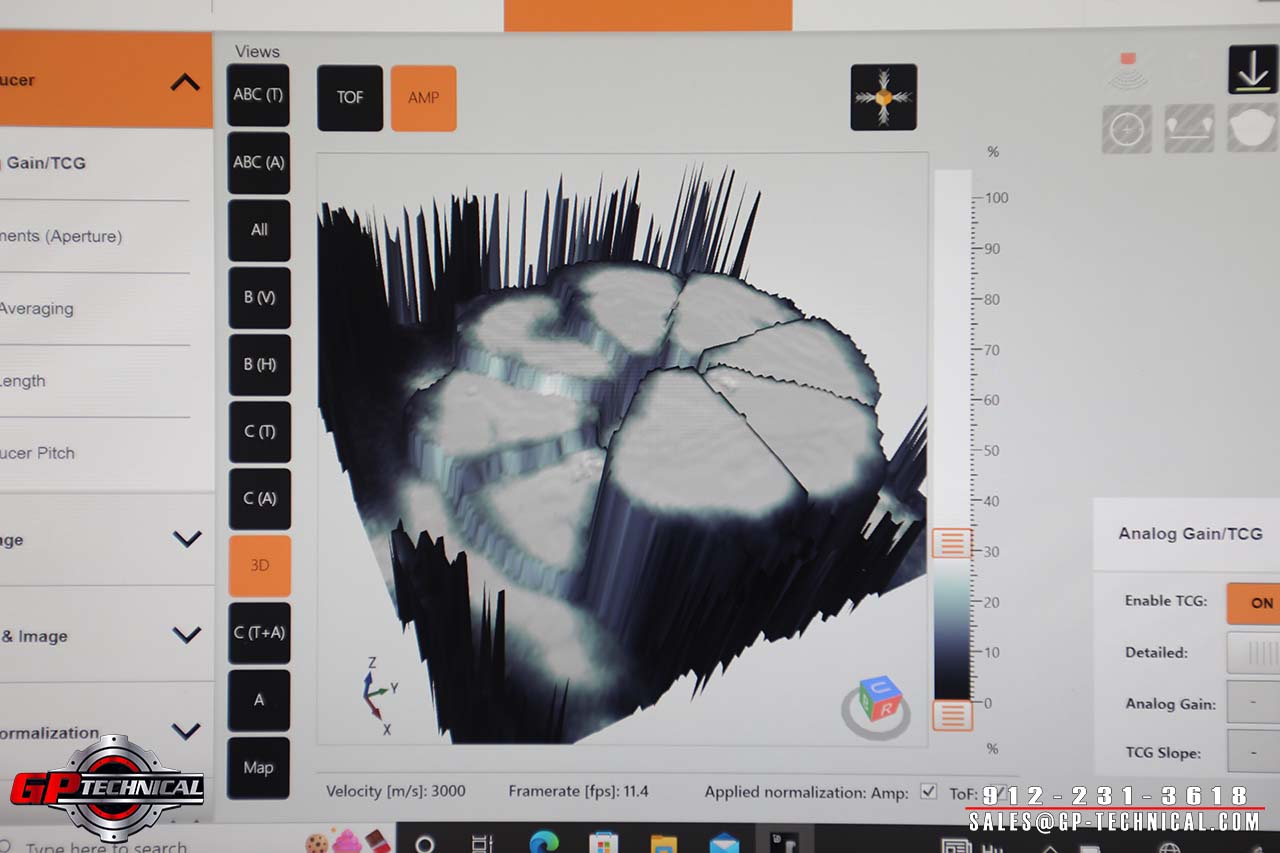
Task: Click the upper color scale slider handle
Action: pos(951,543)
